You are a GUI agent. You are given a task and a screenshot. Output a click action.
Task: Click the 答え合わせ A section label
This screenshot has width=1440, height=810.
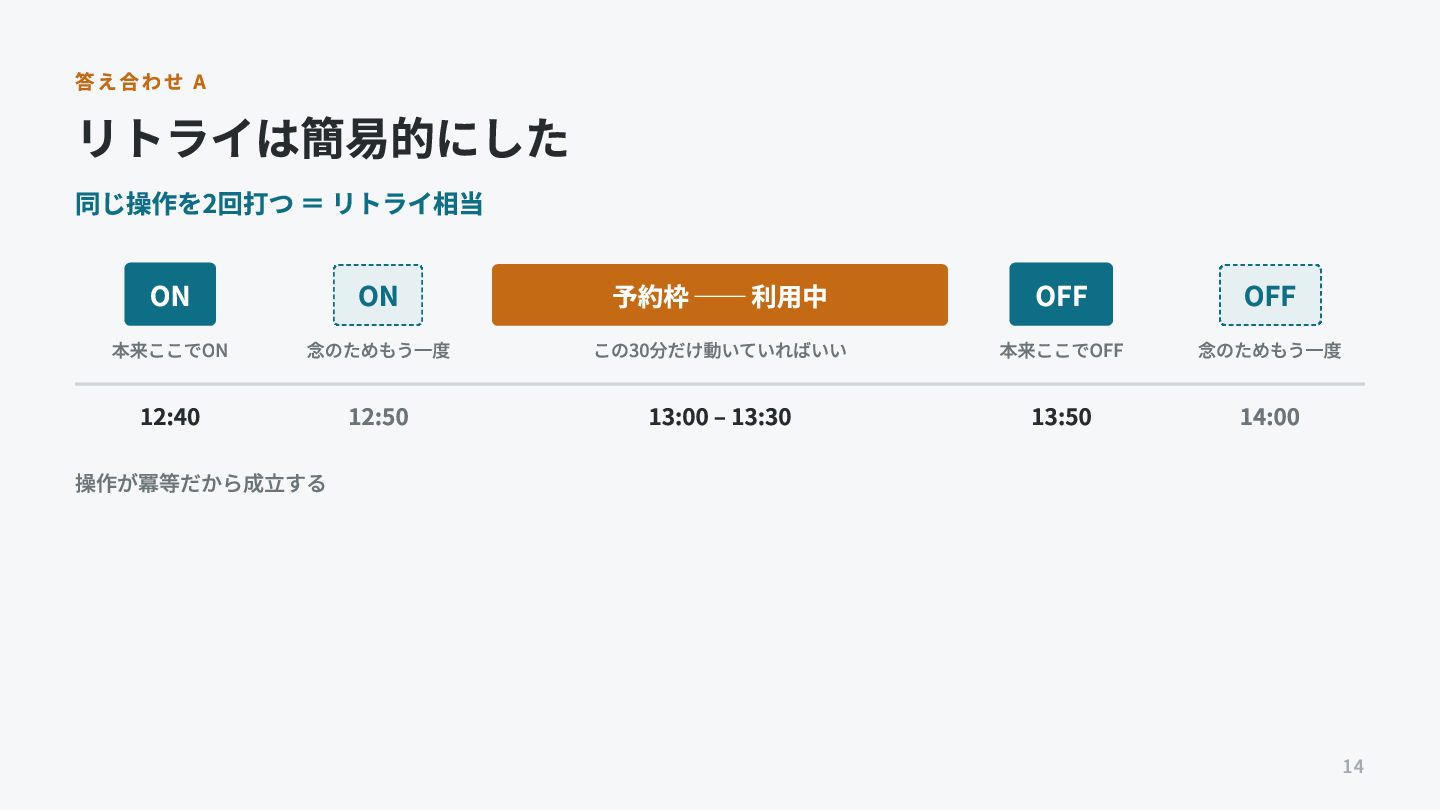141,82
